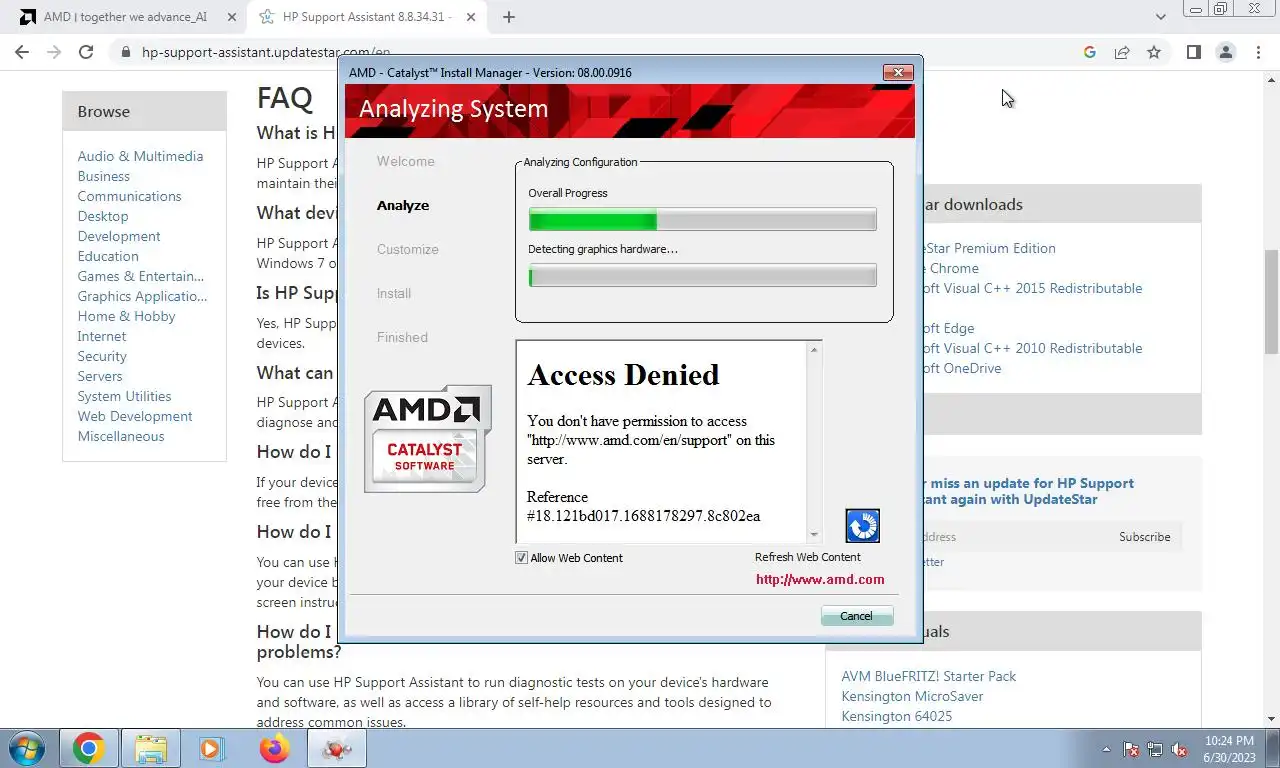
Task: Open the Web Development category link
Action: point(135,416)
